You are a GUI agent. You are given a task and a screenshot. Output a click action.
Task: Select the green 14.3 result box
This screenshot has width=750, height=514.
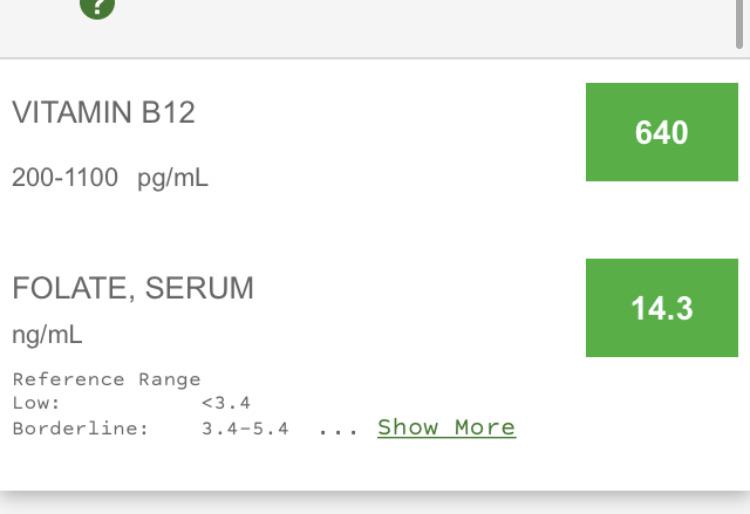pyautogui.click(x=662, y=307)
